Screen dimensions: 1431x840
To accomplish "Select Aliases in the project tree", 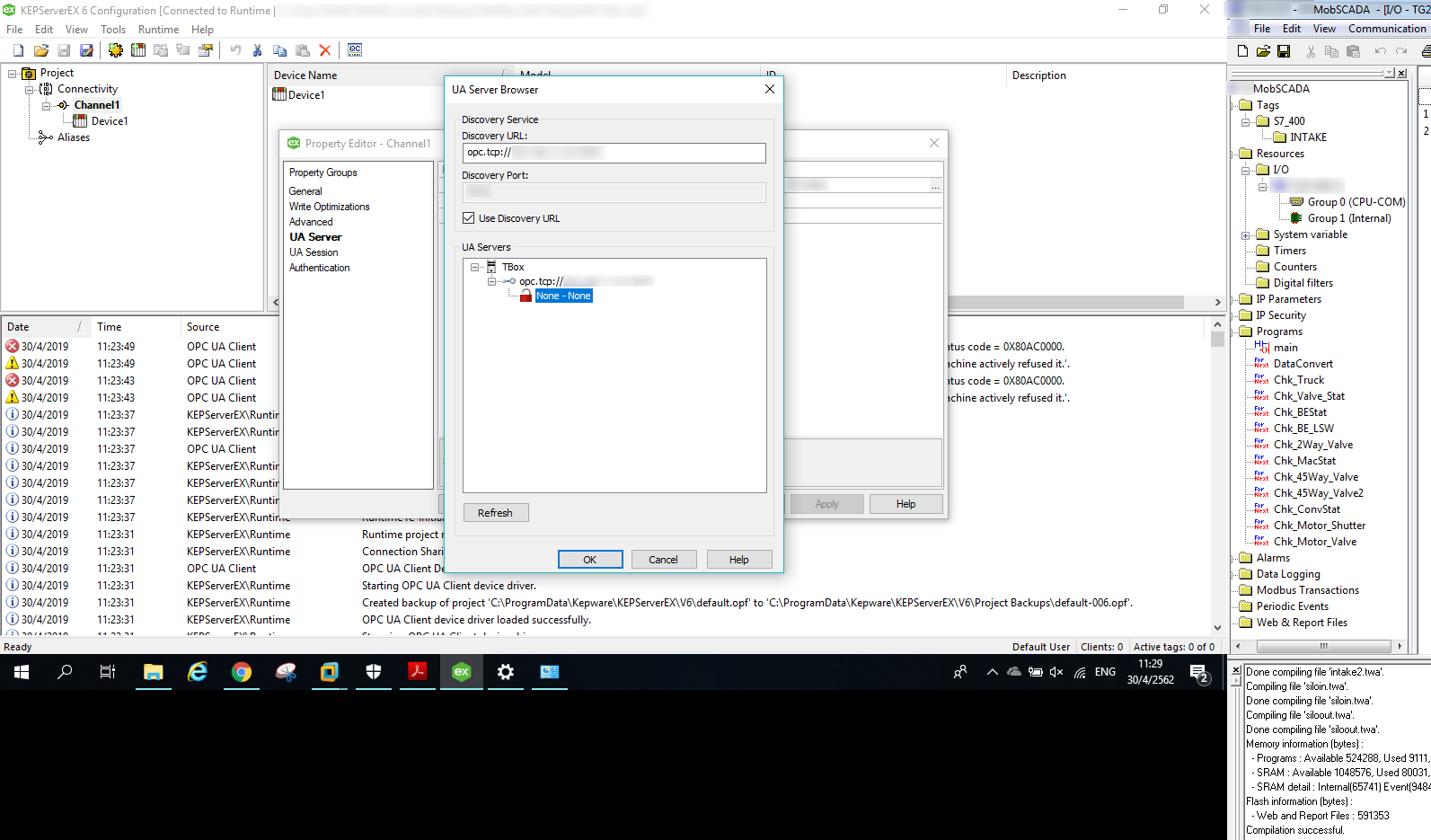I will point(74,137).
